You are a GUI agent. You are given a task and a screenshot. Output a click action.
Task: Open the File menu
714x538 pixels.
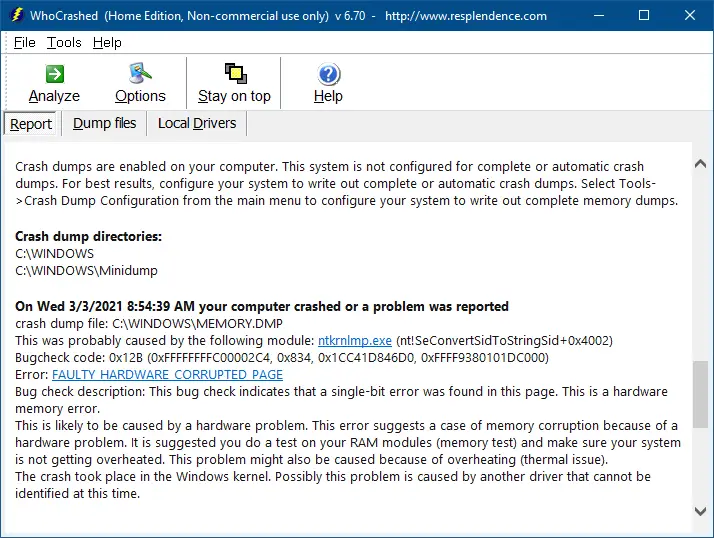click(25, 42)
